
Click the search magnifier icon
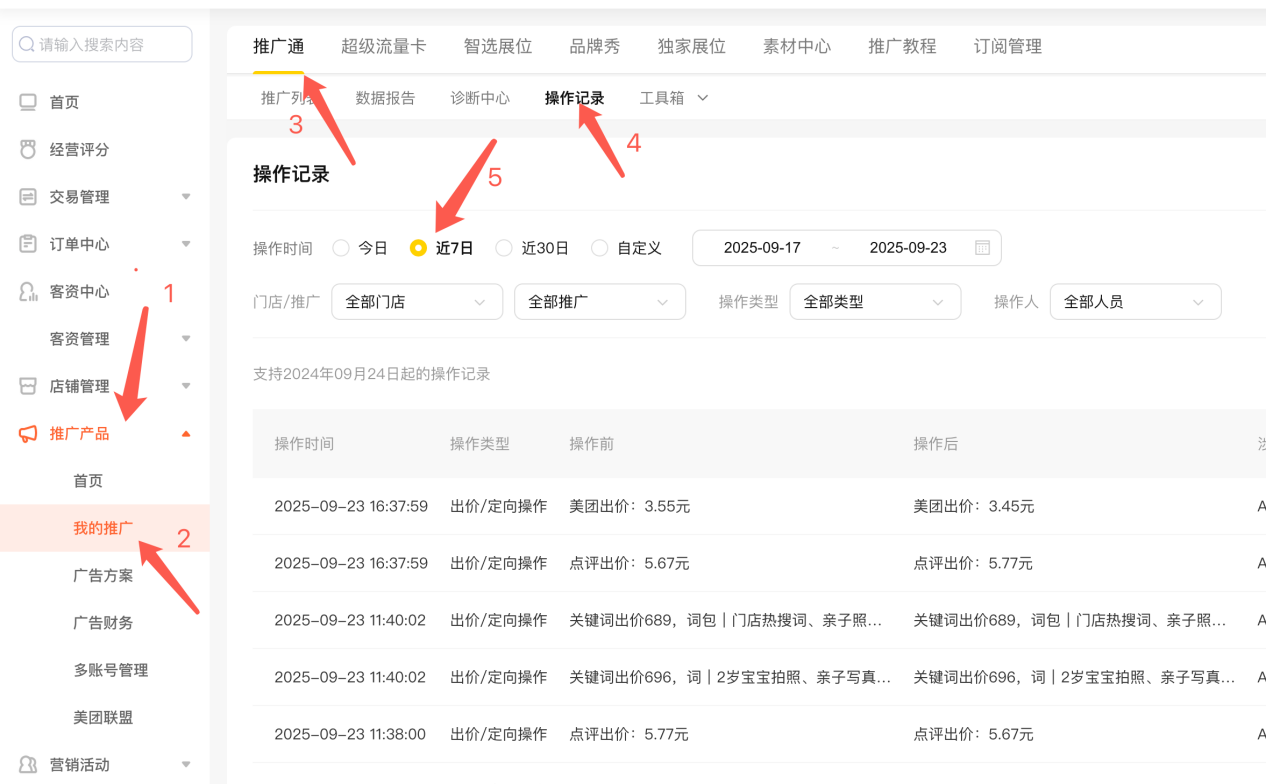click(x=27, y=45)
